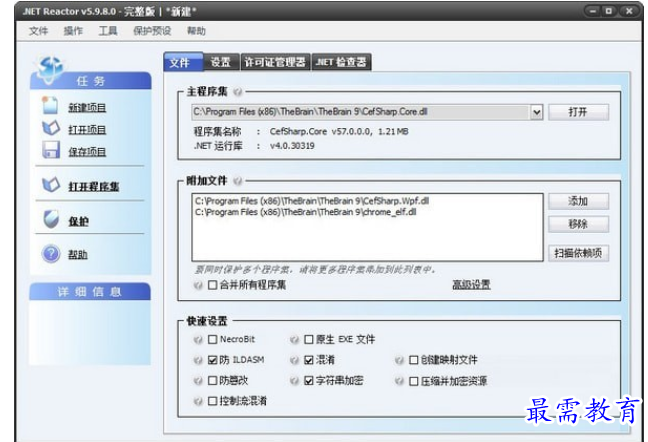Click the 任务 panel header
The width and height of the screenshot is (648, 442).
pyautogui.click(x=91, y=81)
